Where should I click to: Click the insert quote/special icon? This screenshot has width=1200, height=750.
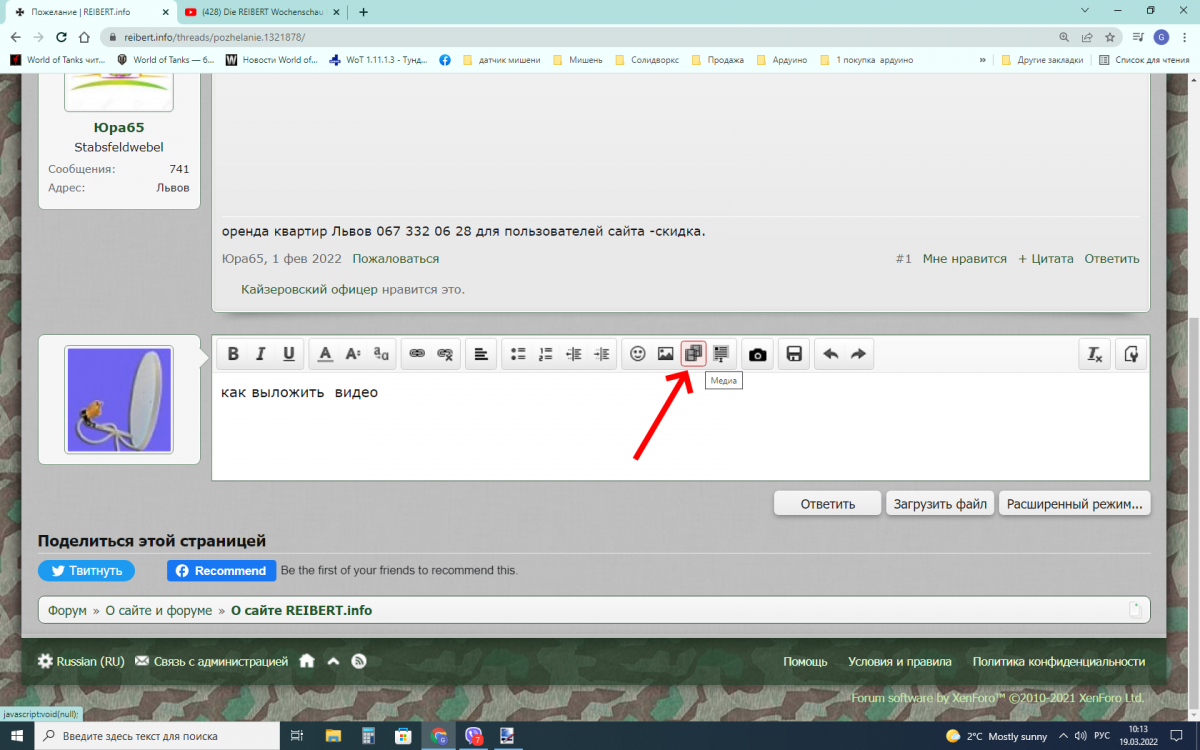tap(721, 354)
